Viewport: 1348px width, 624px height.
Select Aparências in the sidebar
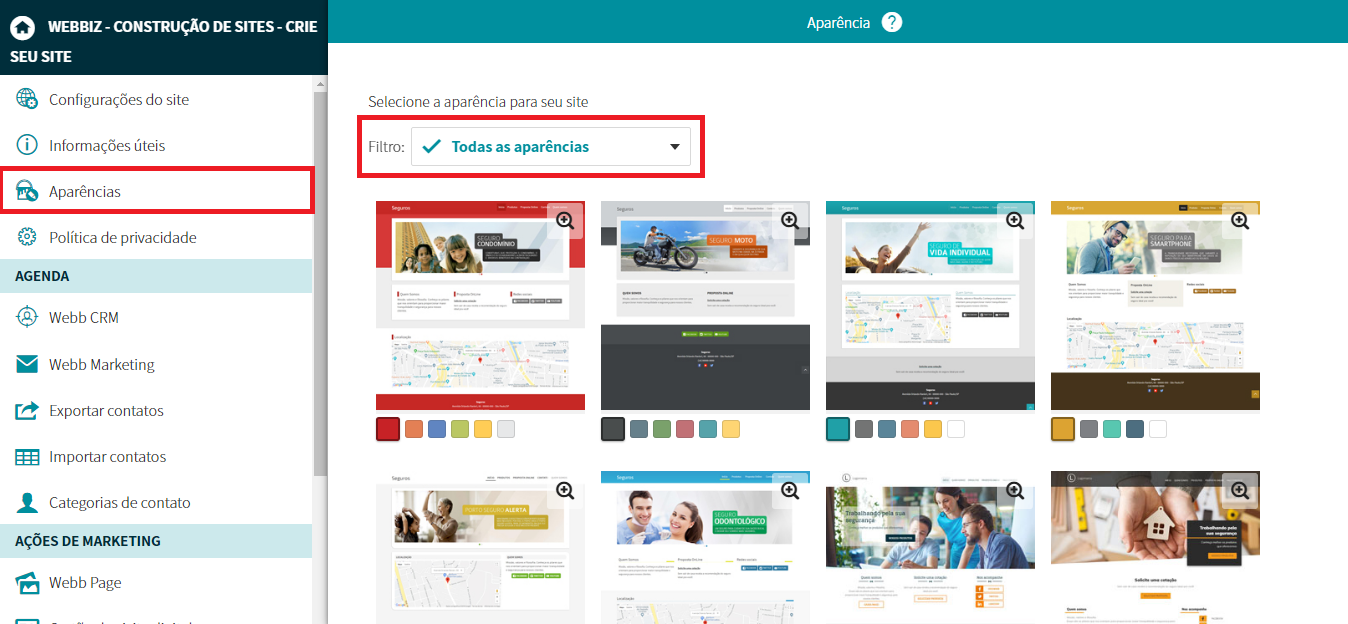pyautogui.click(x=85, y=191)
